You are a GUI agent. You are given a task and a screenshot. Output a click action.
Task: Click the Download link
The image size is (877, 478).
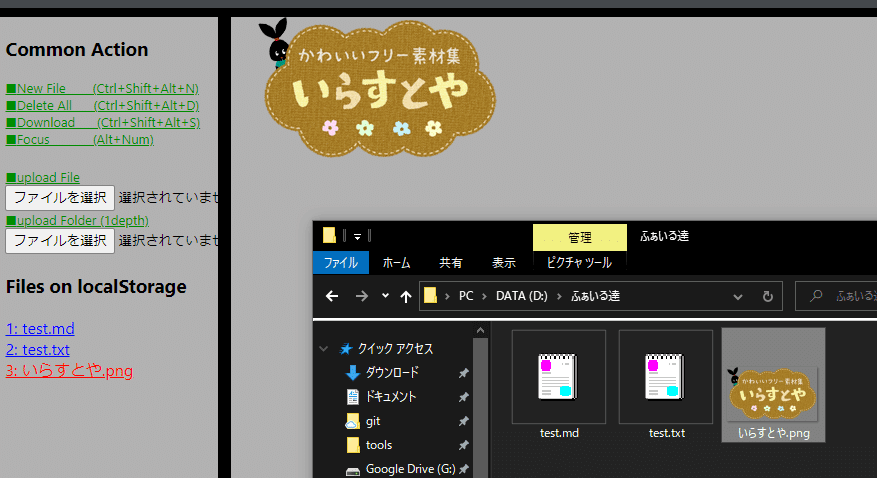pyautogui.click(x=103, y=122)
